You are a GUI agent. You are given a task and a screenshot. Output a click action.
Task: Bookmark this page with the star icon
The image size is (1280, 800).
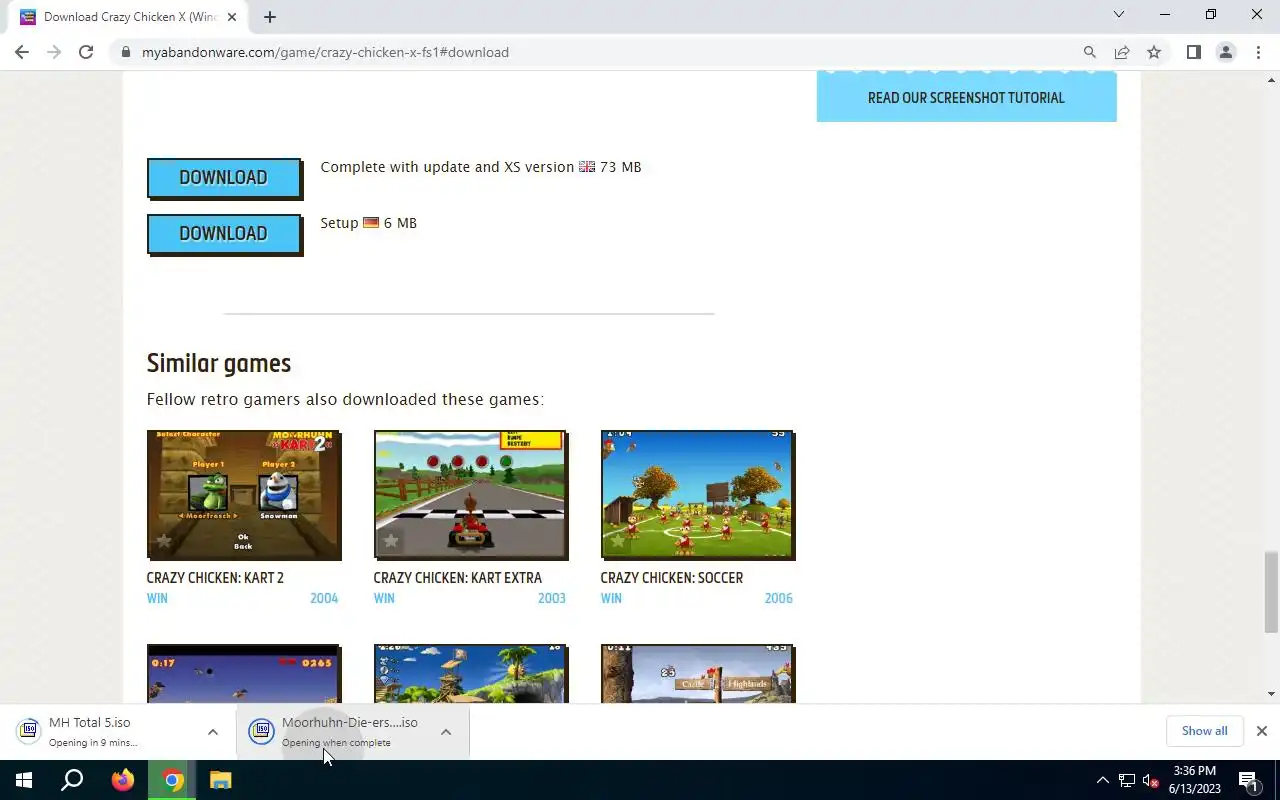pos(1154,52)
